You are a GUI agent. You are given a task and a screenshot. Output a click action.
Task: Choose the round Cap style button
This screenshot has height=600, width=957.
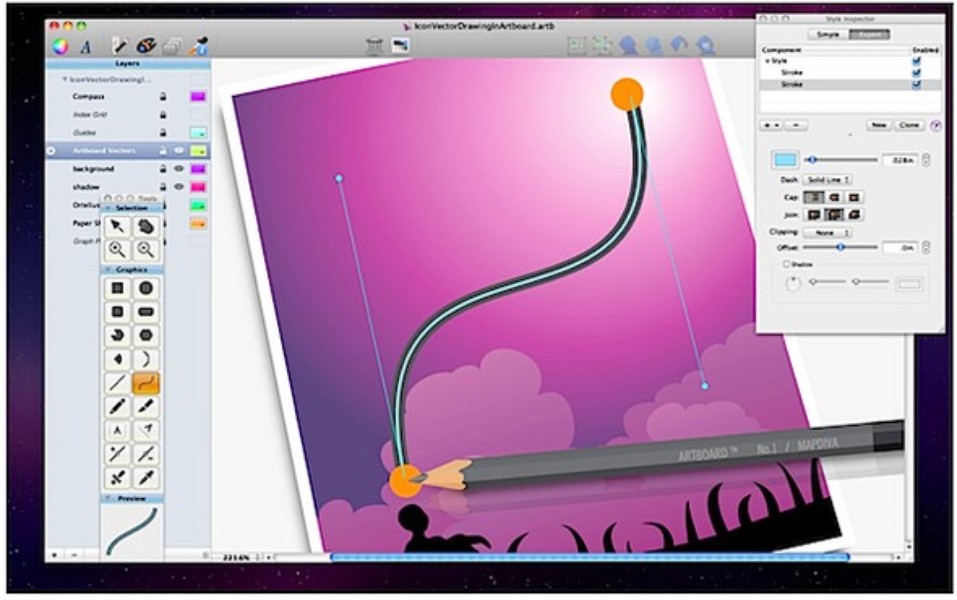[x=834, y=198]
